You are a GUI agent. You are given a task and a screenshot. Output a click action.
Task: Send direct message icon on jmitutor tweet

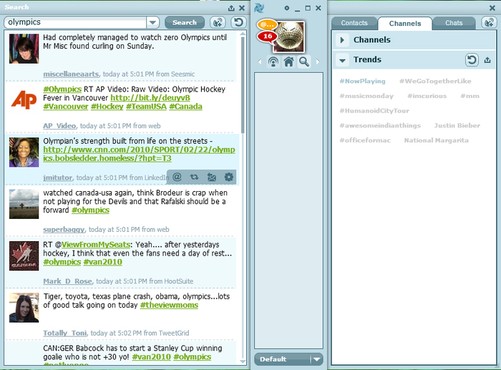click(x=212, y=177)
